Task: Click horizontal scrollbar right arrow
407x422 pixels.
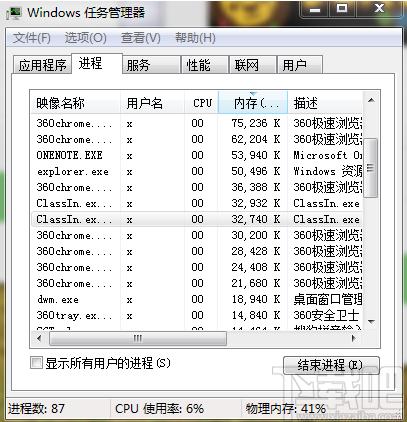Action: coord(353,339)
